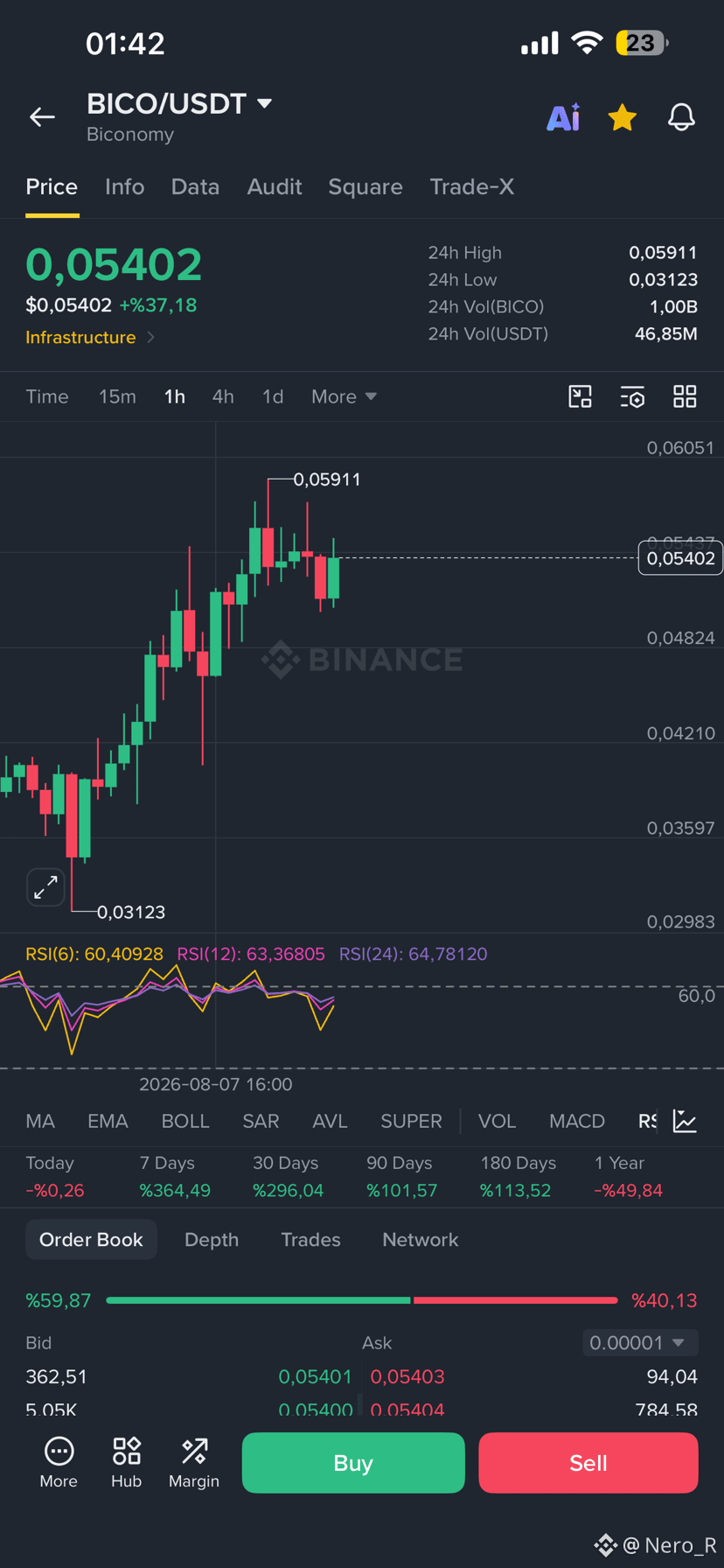Expand chart to fullscreen
The image size is (724, 1568).
[45, 887]
